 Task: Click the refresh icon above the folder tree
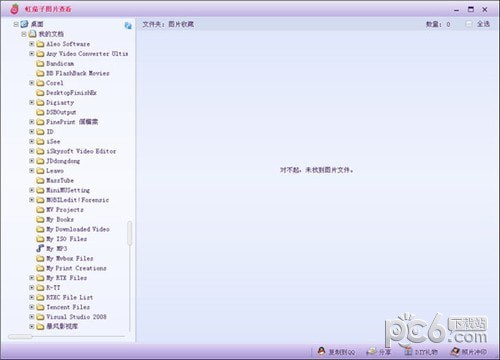point(128,26)
